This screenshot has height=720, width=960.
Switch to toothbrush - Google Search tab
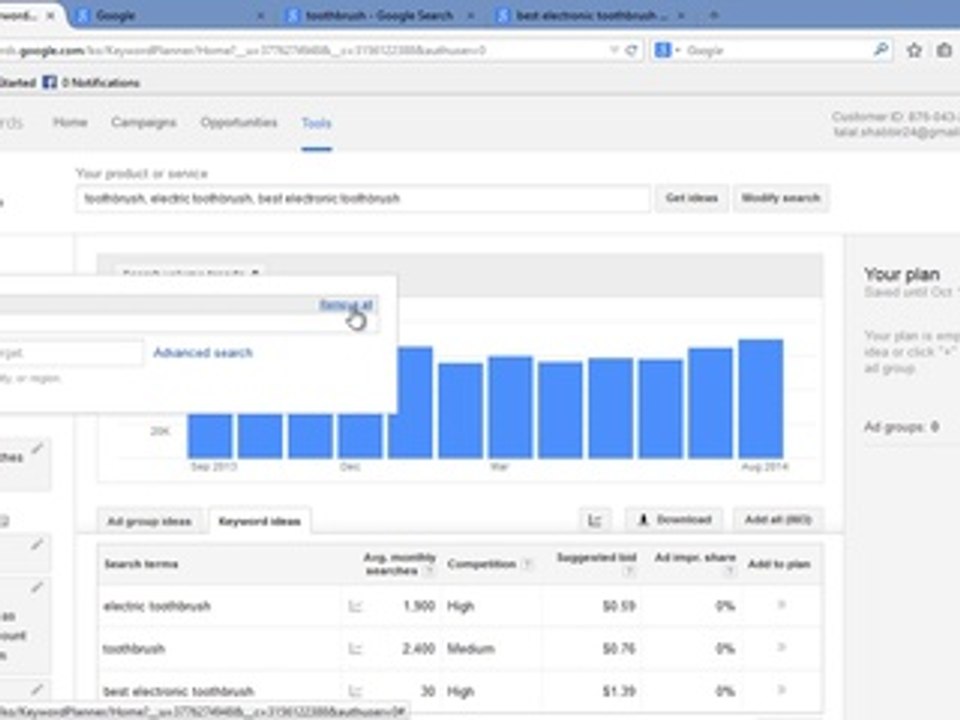point(380,15)
